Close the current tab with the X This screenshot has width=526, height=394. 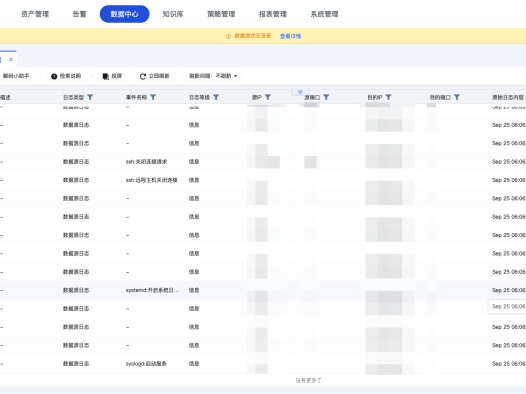tap(11, 59)
